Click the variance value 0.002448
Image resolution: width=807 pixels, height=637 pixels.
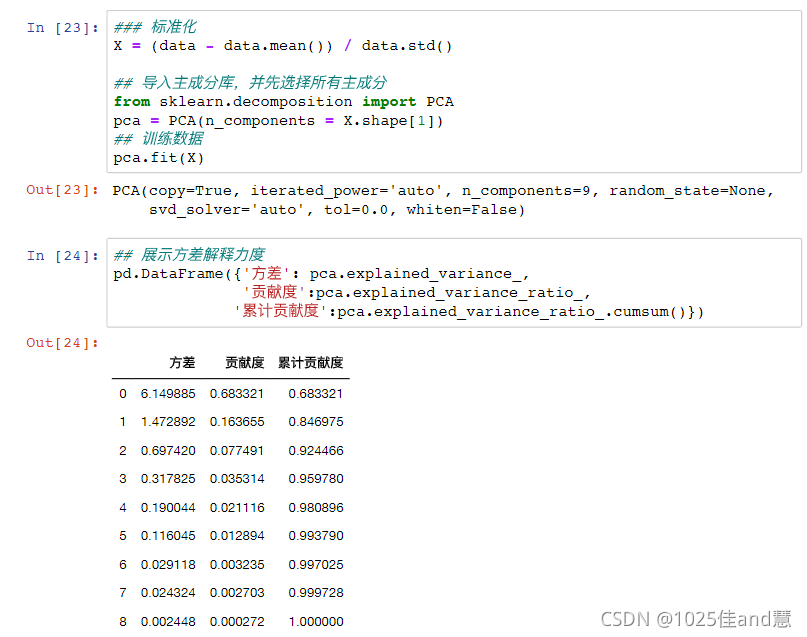point(168,622)
